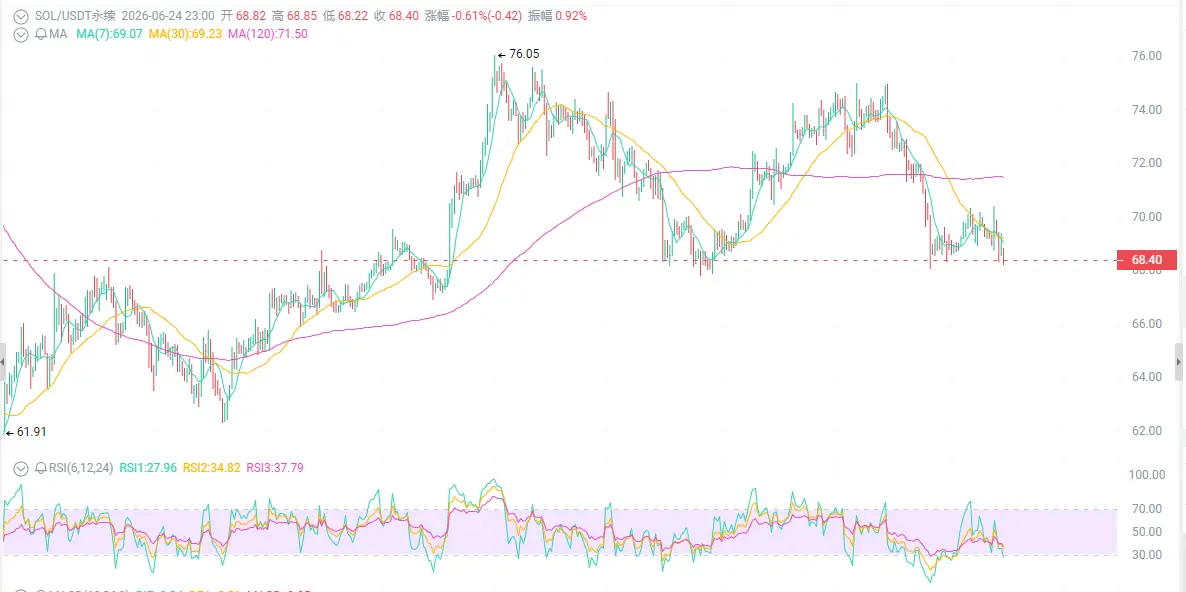
Task: Click the RSI1:27.96 legend value
Action: point(147,468)
